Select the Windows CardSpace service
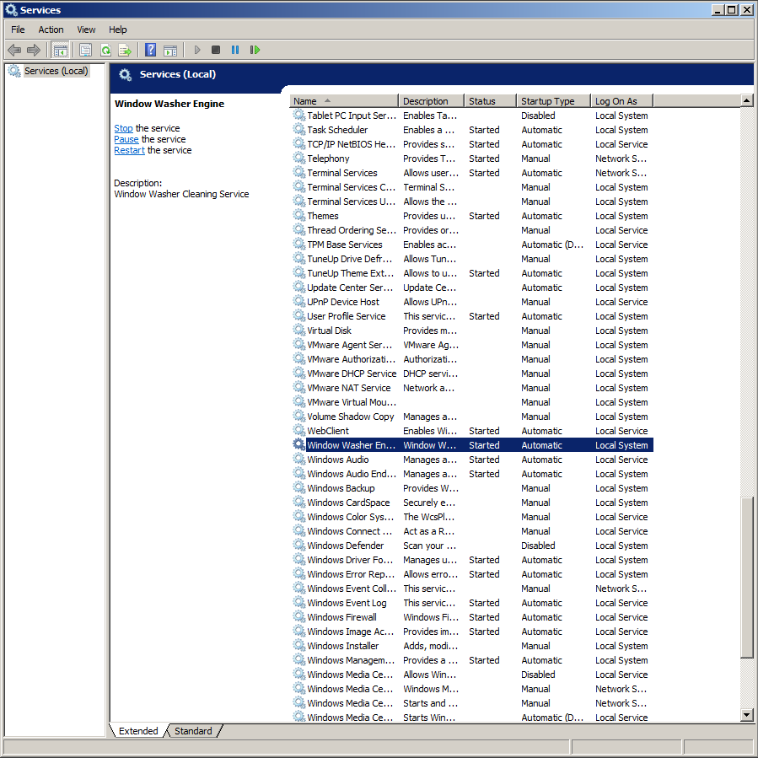 472,502
